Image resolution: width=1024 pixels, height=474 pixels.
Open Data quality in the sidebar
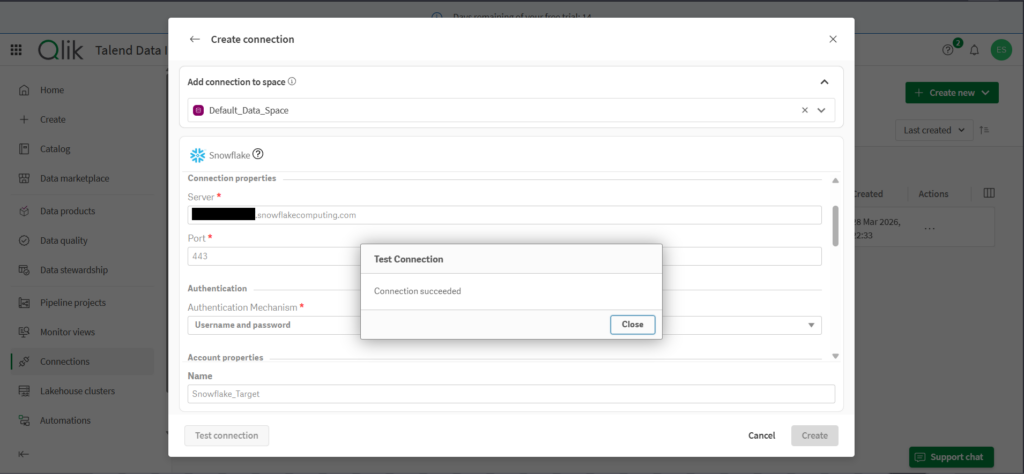pyautogui.click(x=64, y=240)
